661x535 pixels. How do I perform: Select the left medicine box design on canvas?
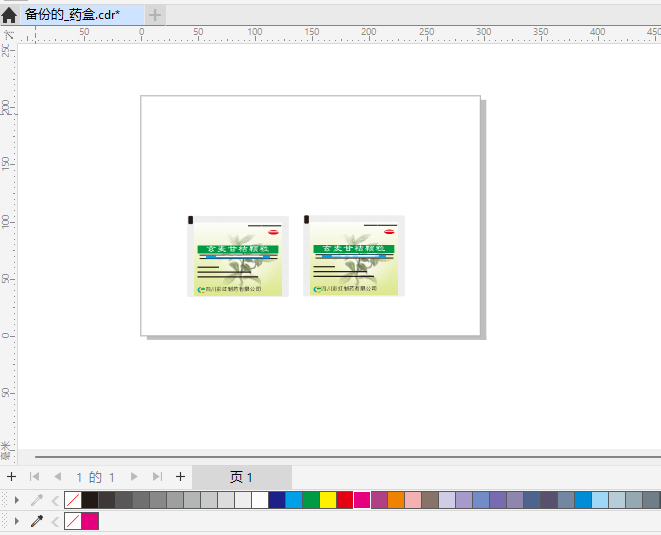click(x=238, y=256)
